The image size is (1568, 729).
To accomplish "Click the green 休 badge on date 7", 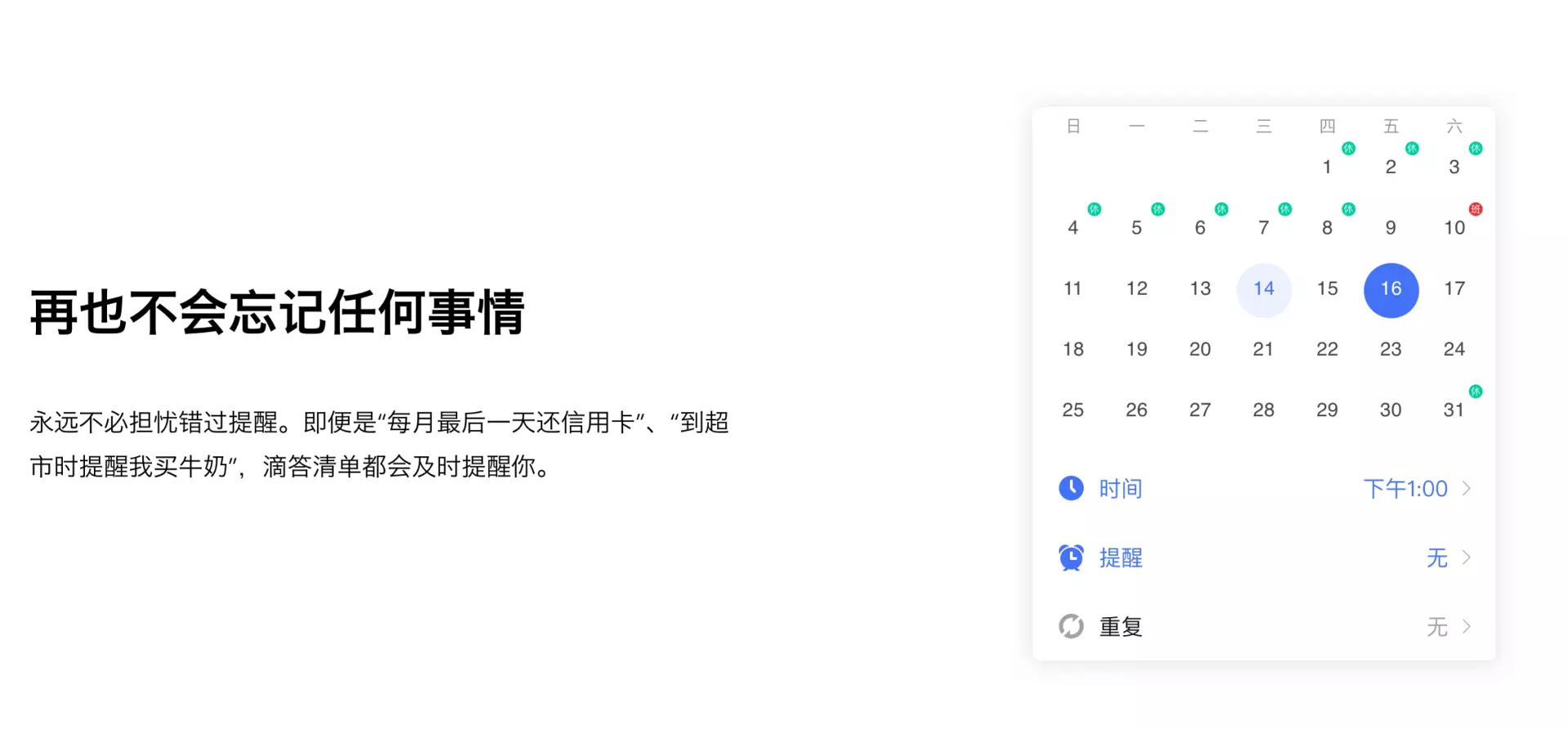I will click(x=1285, y=209).
